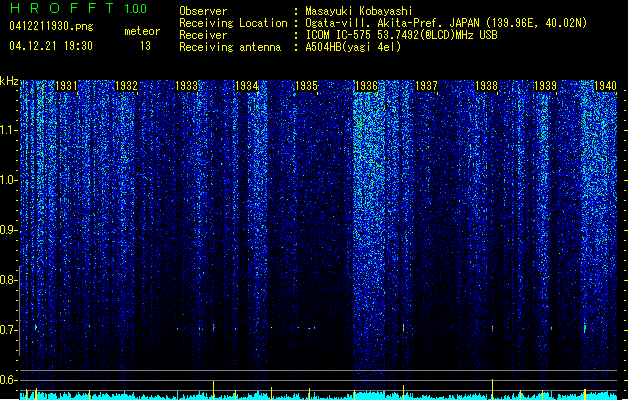This screenshot has height=400, width=629.
Task: Click the Receiver field label
Action: [x=203, y=35]
